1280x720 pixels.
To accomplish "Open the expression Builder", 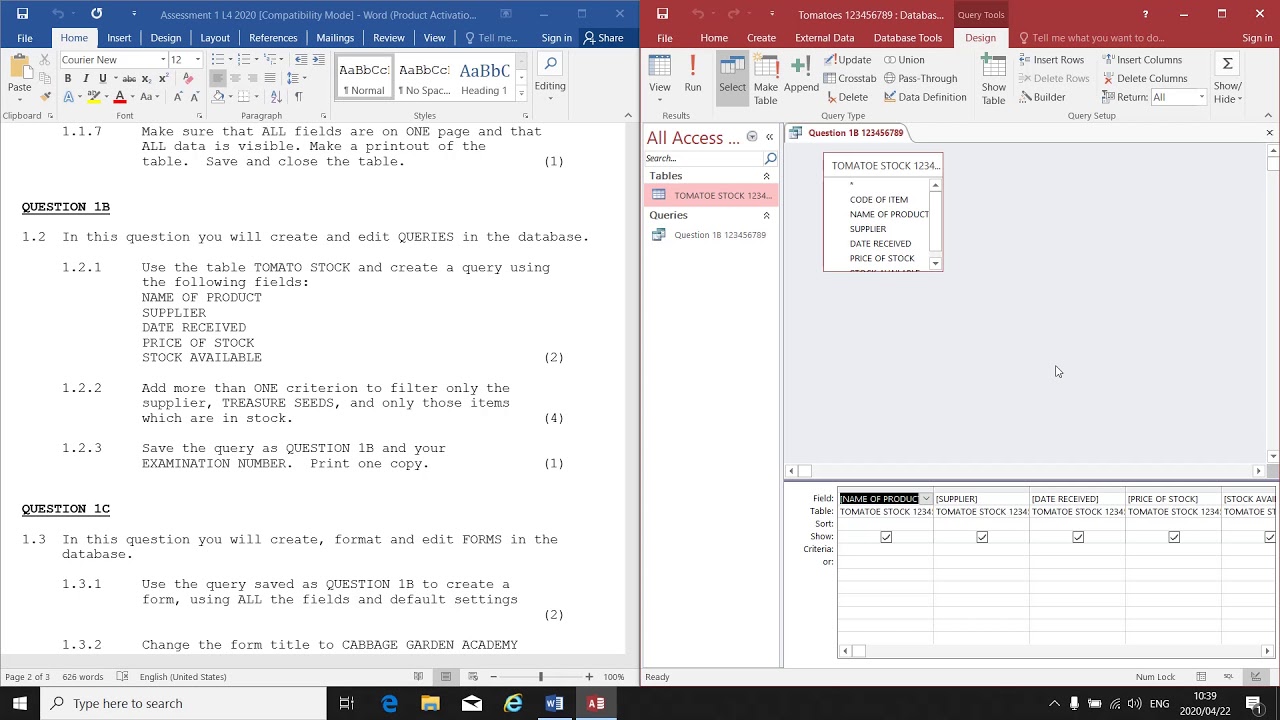I will coord(1041,97).
